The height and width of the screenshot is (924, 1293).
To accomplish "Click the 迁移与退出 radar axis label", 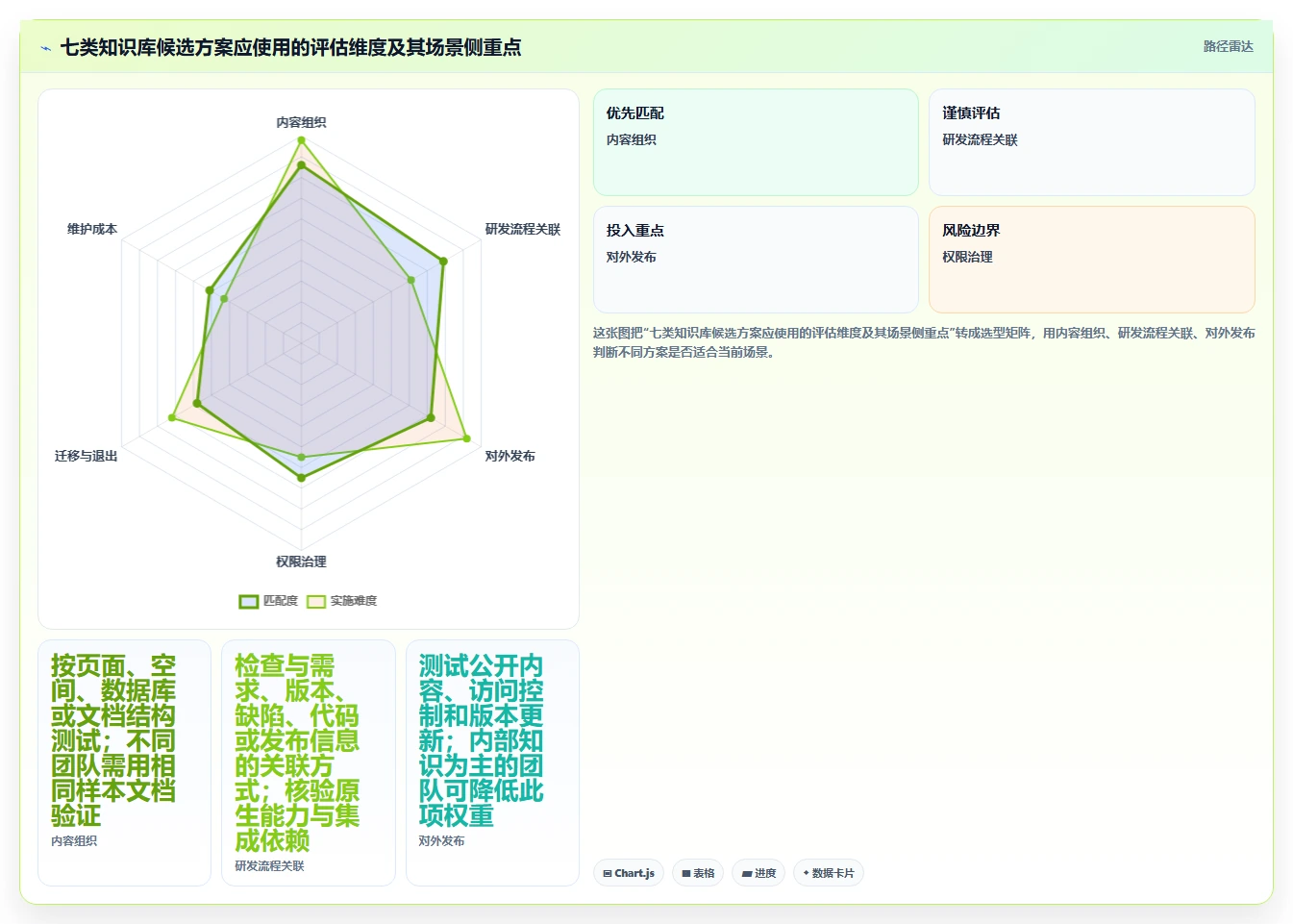I will coord(87,456).
